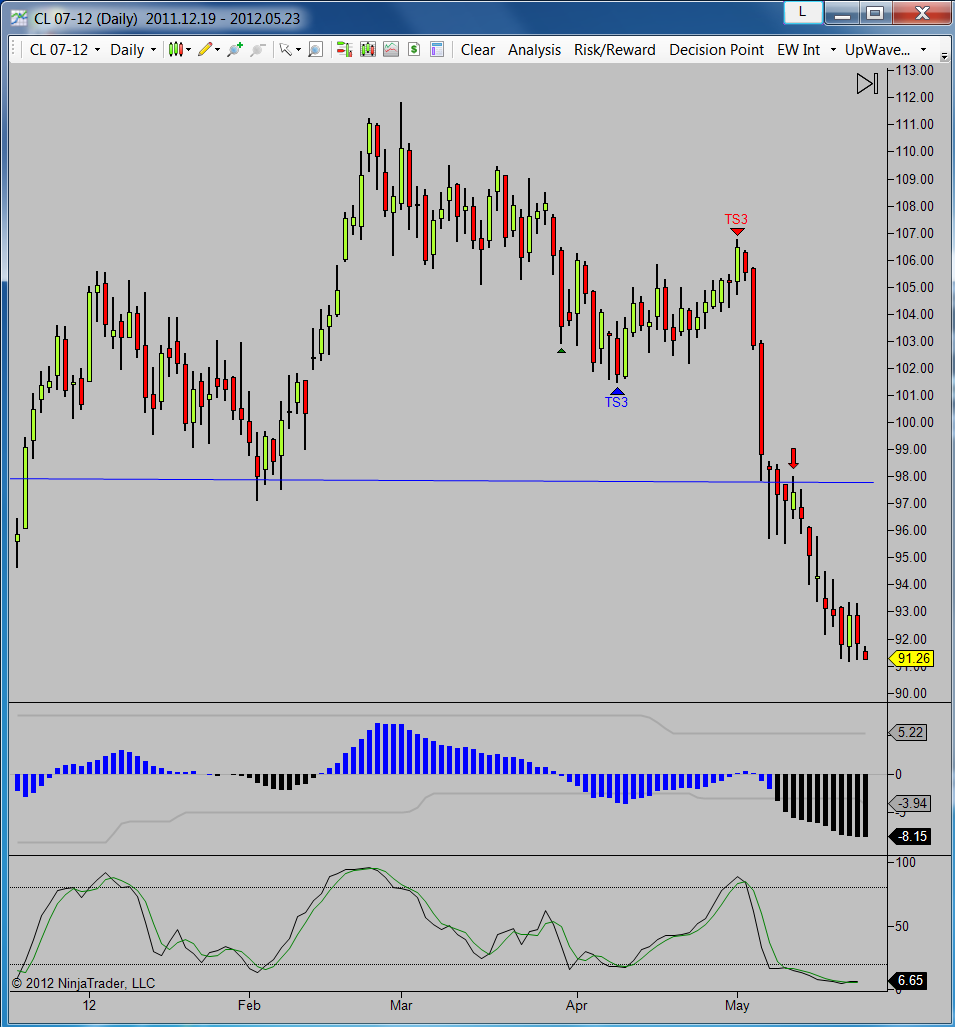Select the blue horizontal line at 98.00

(x=442, y=481)
